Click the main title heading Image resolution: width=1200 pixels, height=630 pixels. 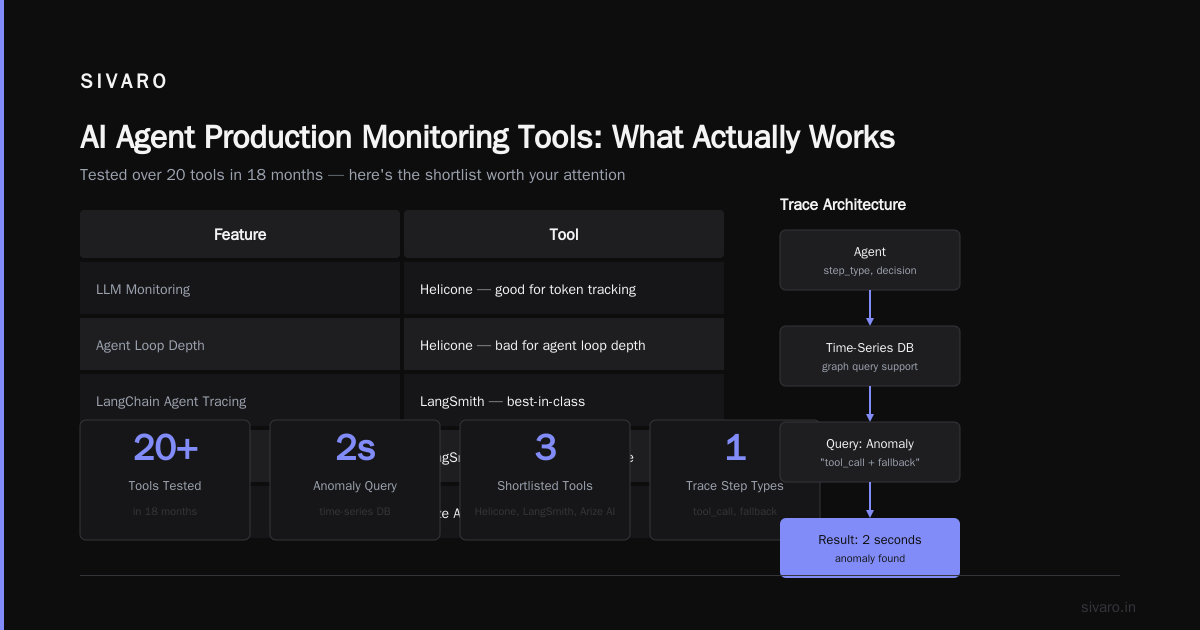(x=487, y=137)
